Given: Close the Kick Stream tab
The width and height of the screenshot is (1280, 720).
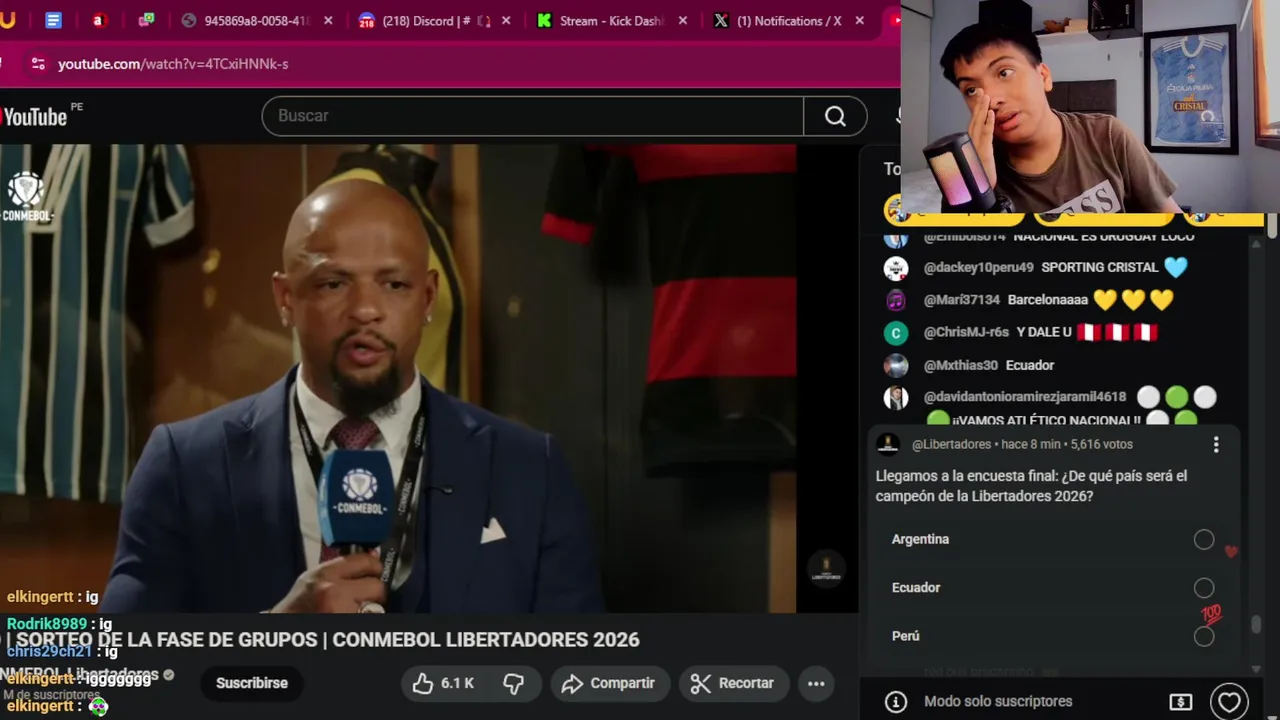Looking at the screenshot, I should point(684,20).
